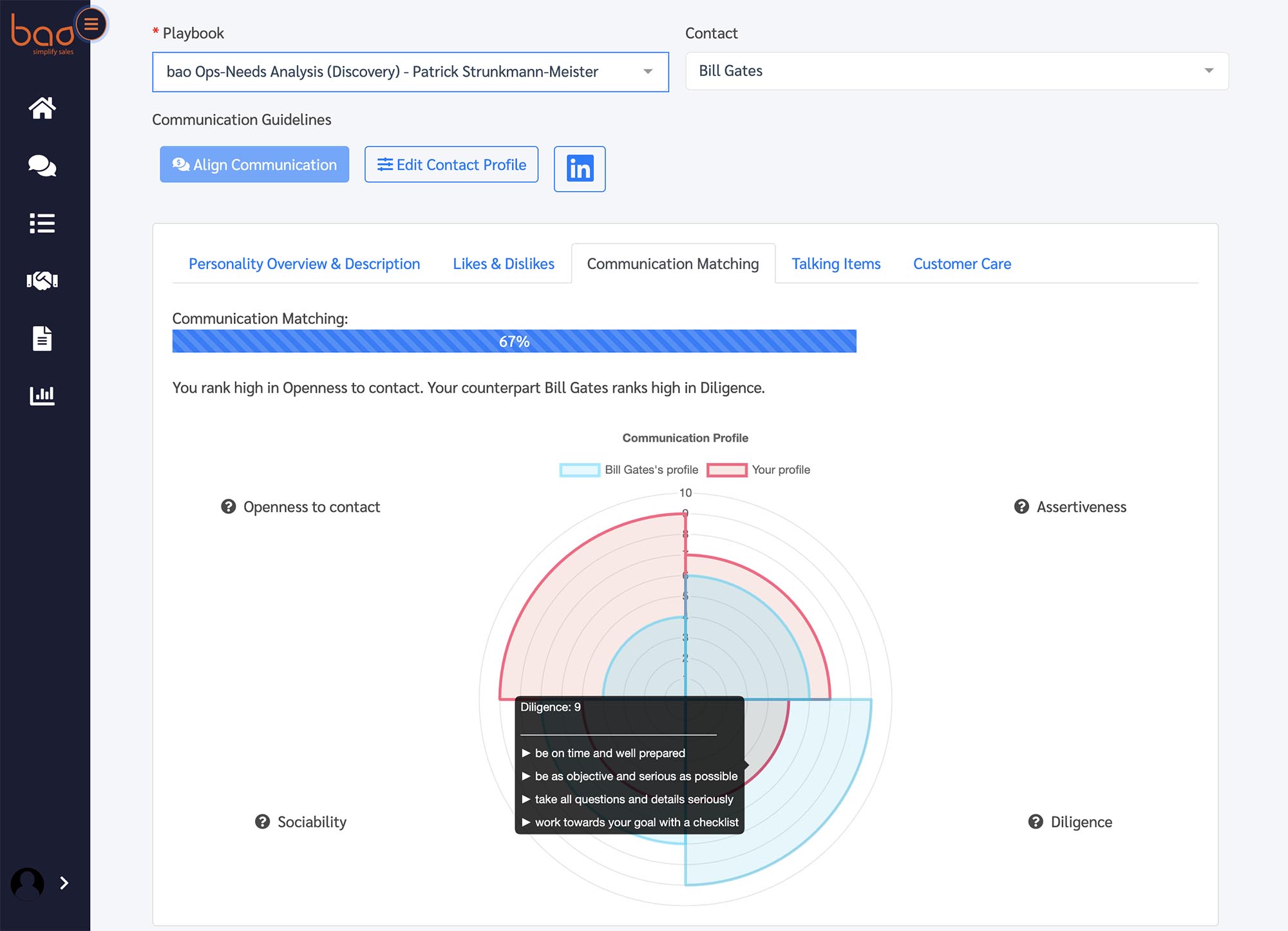Viewport: 1288px width, 931px height.
Task: Click the 'Diligence: 9' tooltip heading
Action: 551,707
